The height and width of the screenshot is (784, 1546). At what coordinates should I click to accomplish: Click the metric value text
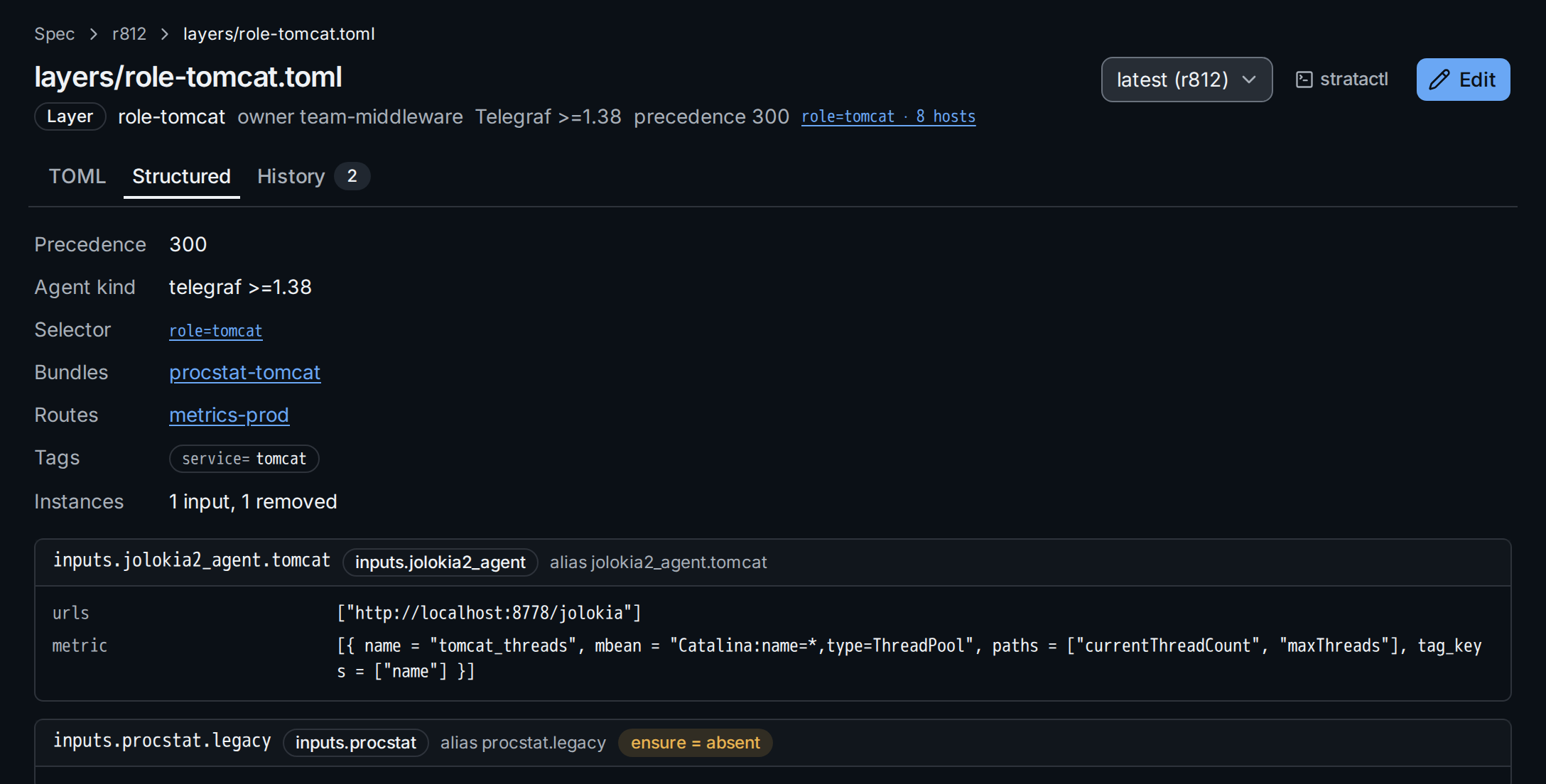coord(909,658)
